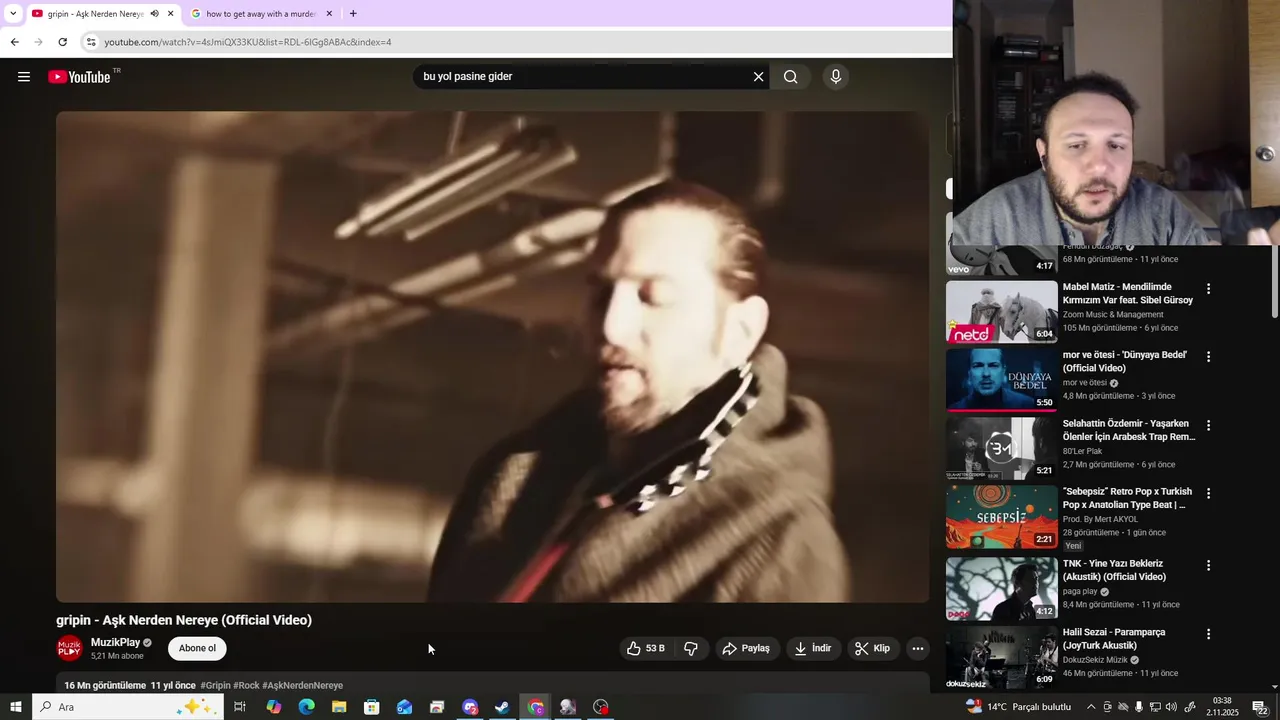1280x720 pixels.
Task: Open Microsoft Store from taskbar
Action: [372, 707]
